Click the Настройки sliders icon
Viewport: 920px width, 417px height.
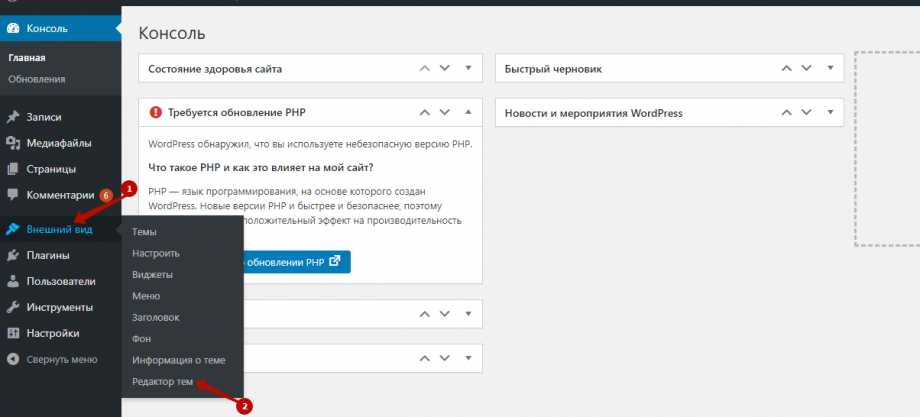point(13,333)
